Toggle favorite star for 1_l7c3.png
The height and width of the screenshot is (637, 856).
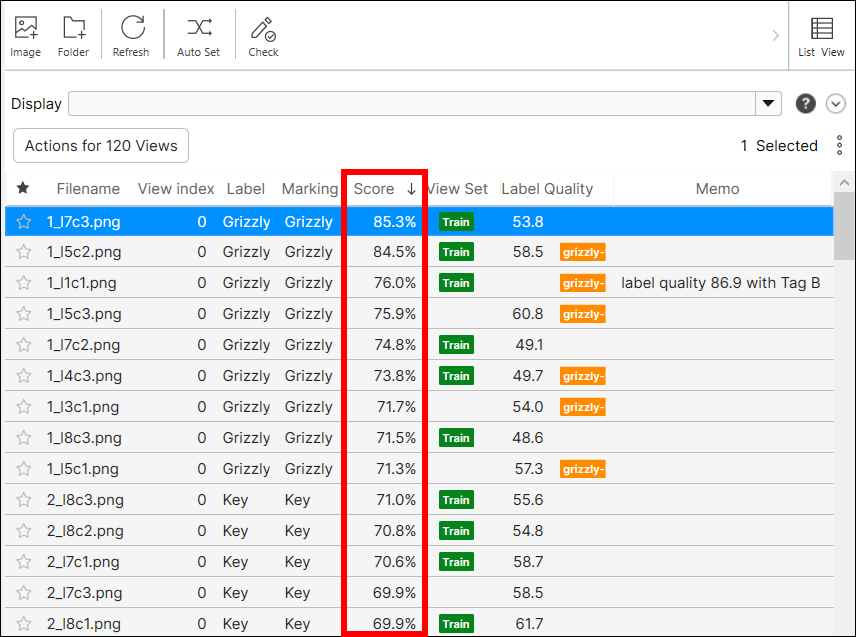[x=24, y=222]
